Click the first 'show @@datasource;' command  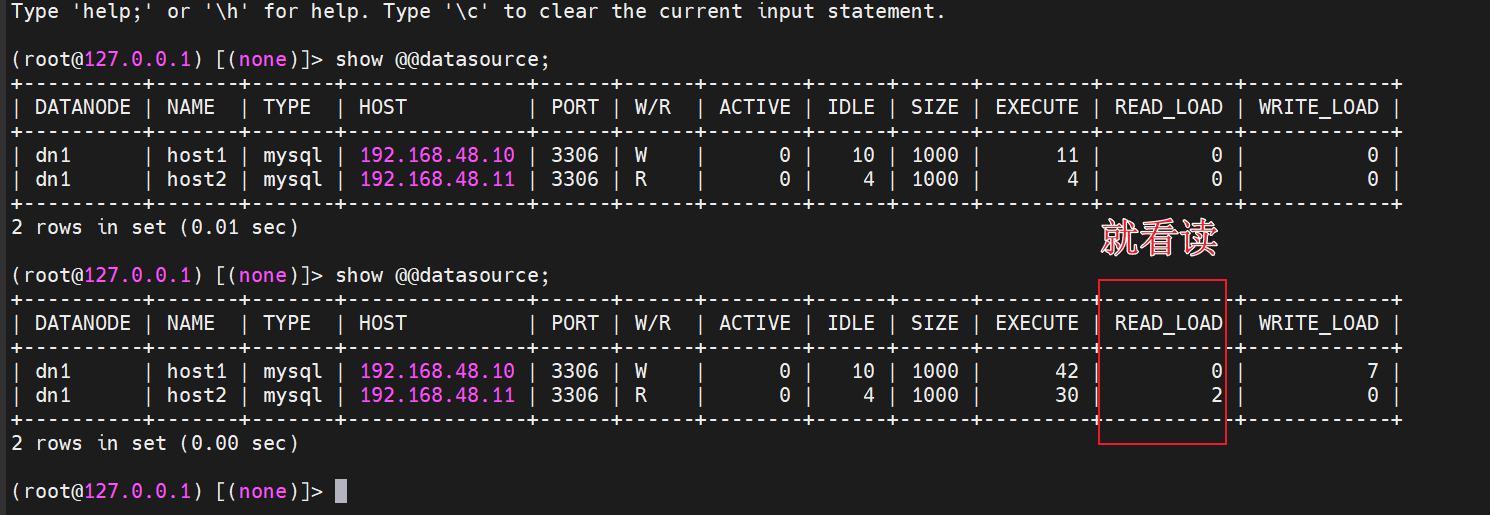coord(443,59)
